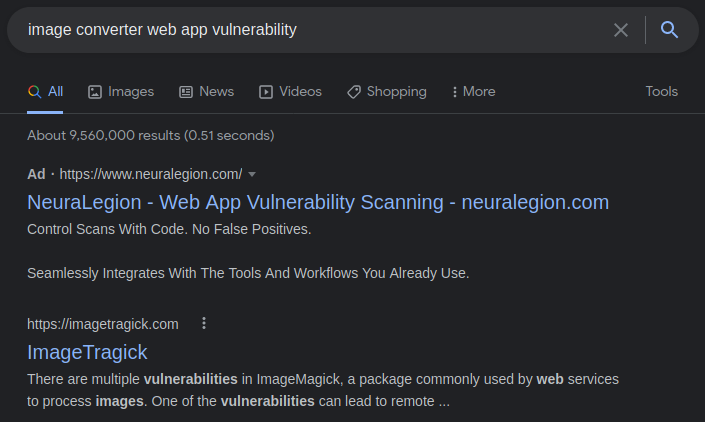705x422 pixels.
Task: Open three-dot menu next to imagetragick.com
Action: coord(204,323)
